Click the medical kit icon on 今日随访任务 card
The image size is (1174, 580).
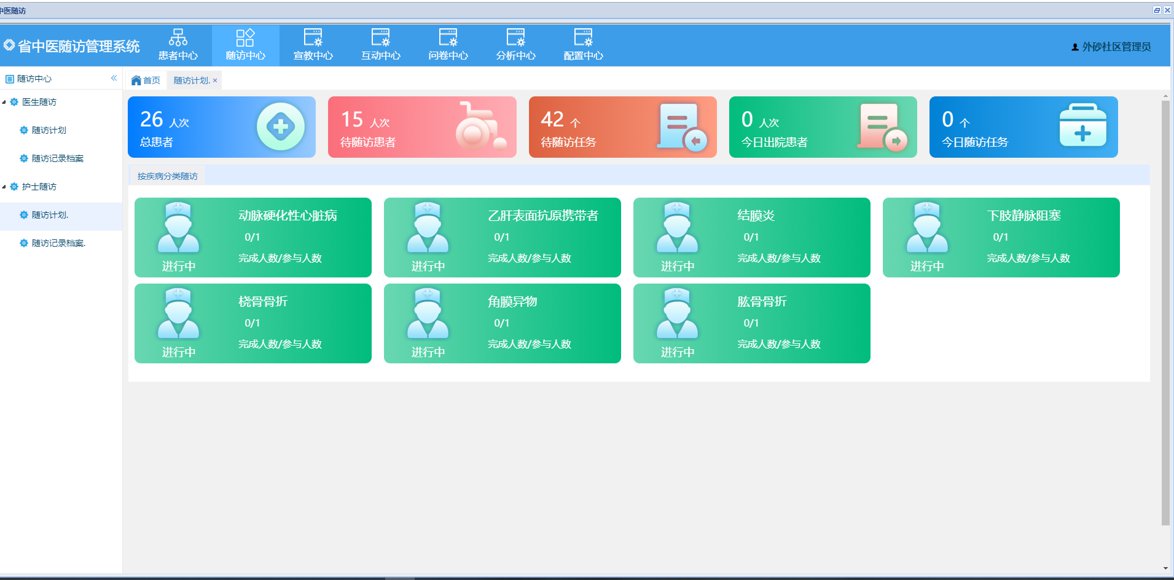tap(1084, 128)
